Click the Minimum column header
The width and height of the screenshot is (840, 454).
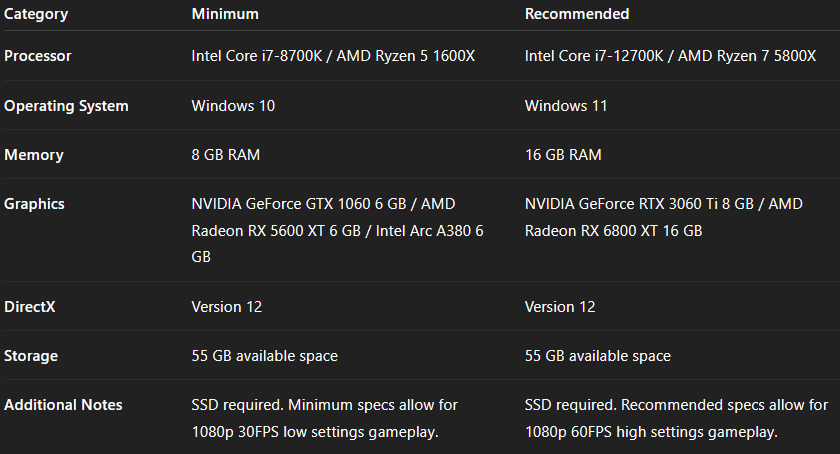click(x=225, y=14)
